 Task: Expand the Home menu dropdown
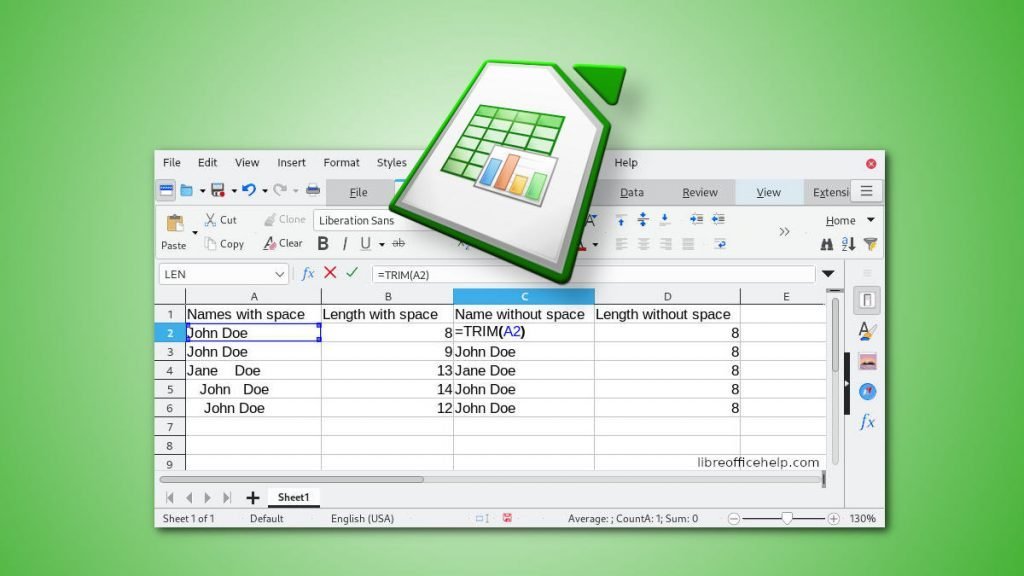[871, 220]
